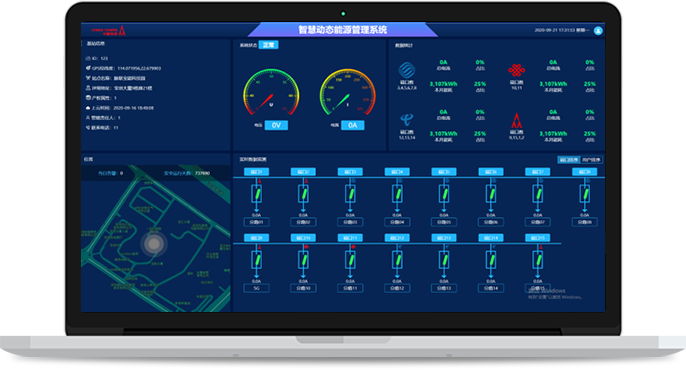Click the current gauge dial showing 0A
The width and height of the screenshot is (686, 370).
(348, 92)
